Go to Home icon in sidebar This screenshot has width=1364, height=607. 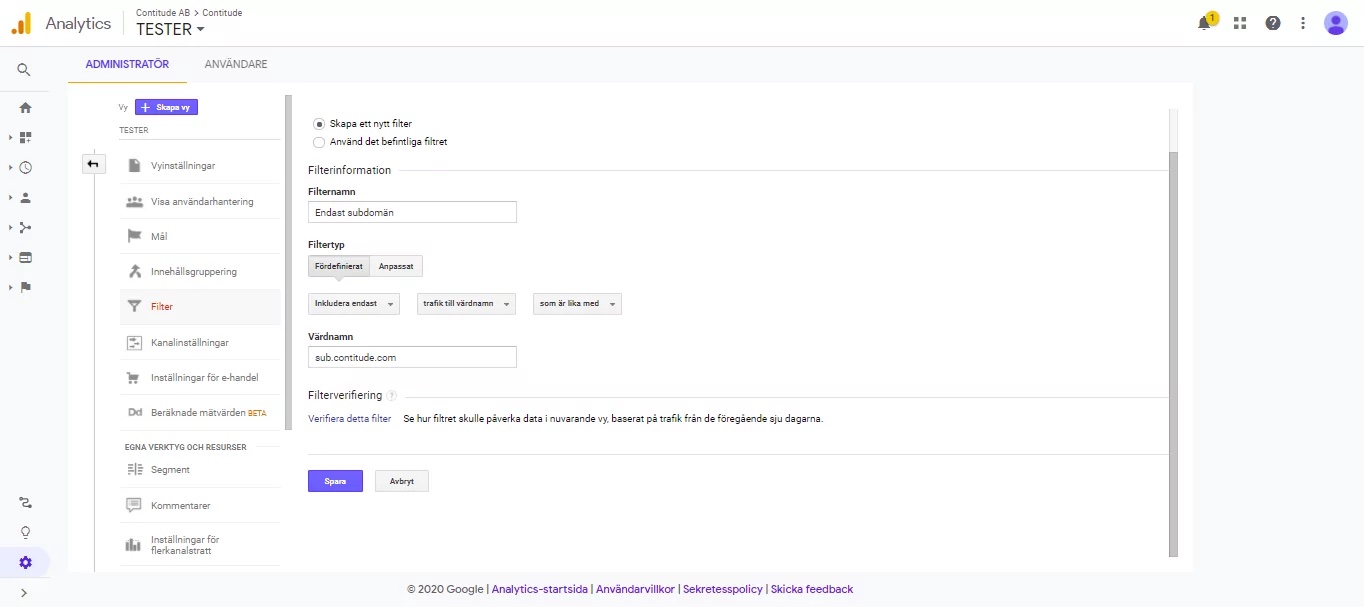point(25,107)
